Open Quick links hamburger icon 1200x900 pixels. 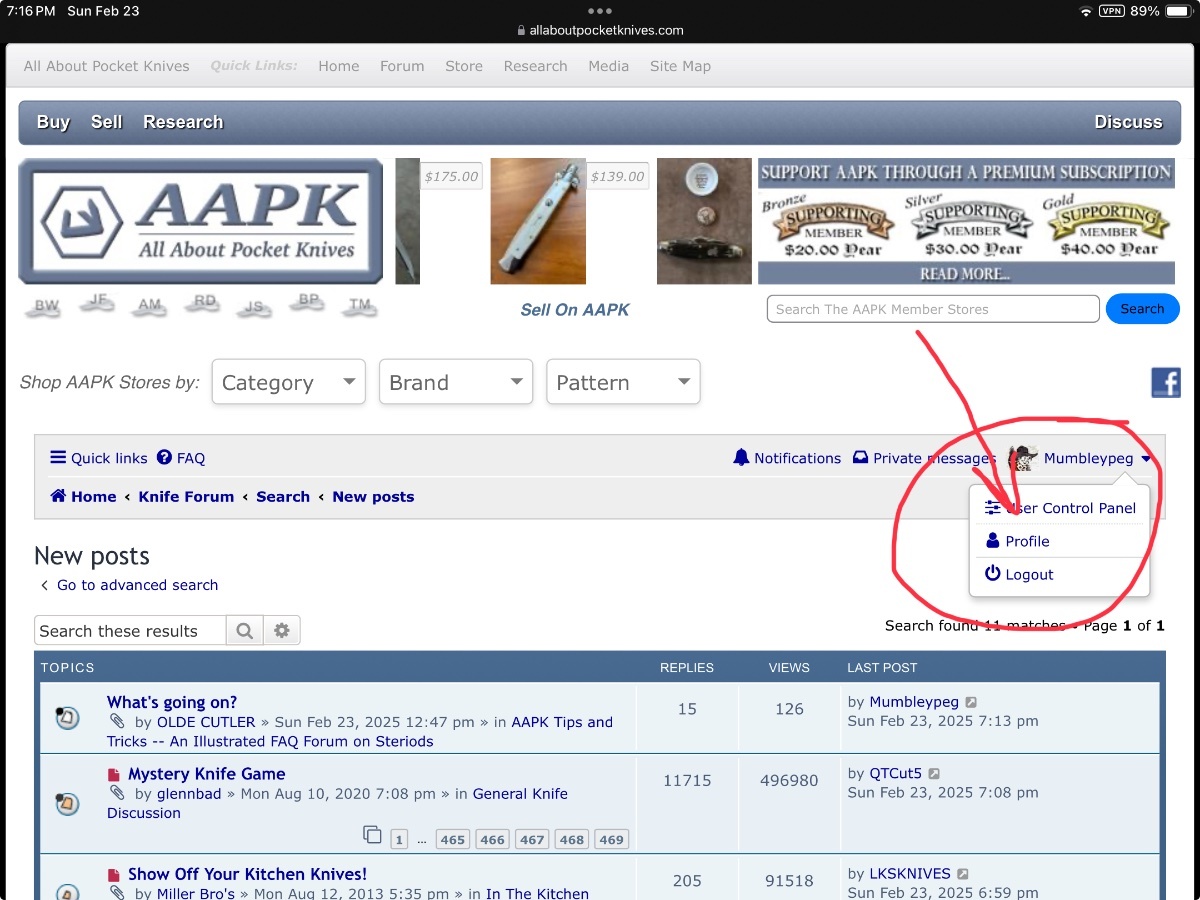(58, 458)
